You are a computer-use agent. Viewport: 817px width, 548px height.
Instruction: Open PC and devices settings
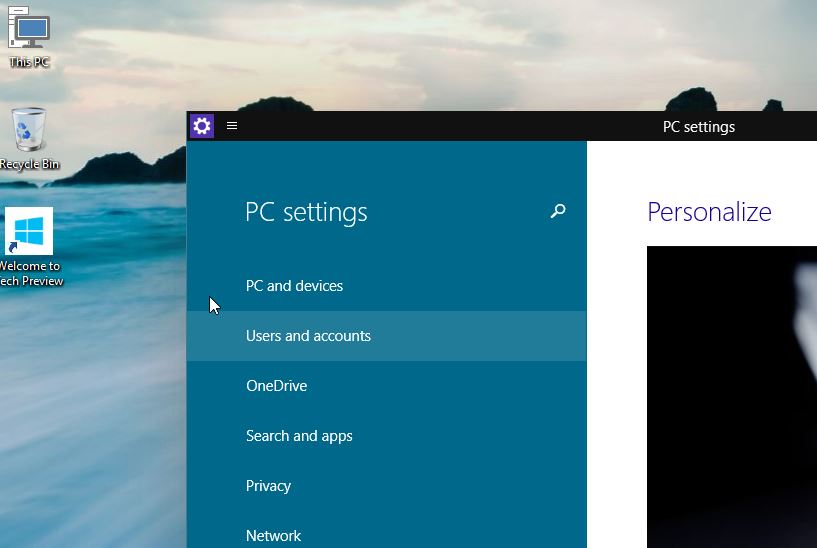click(x=294, y=286)
